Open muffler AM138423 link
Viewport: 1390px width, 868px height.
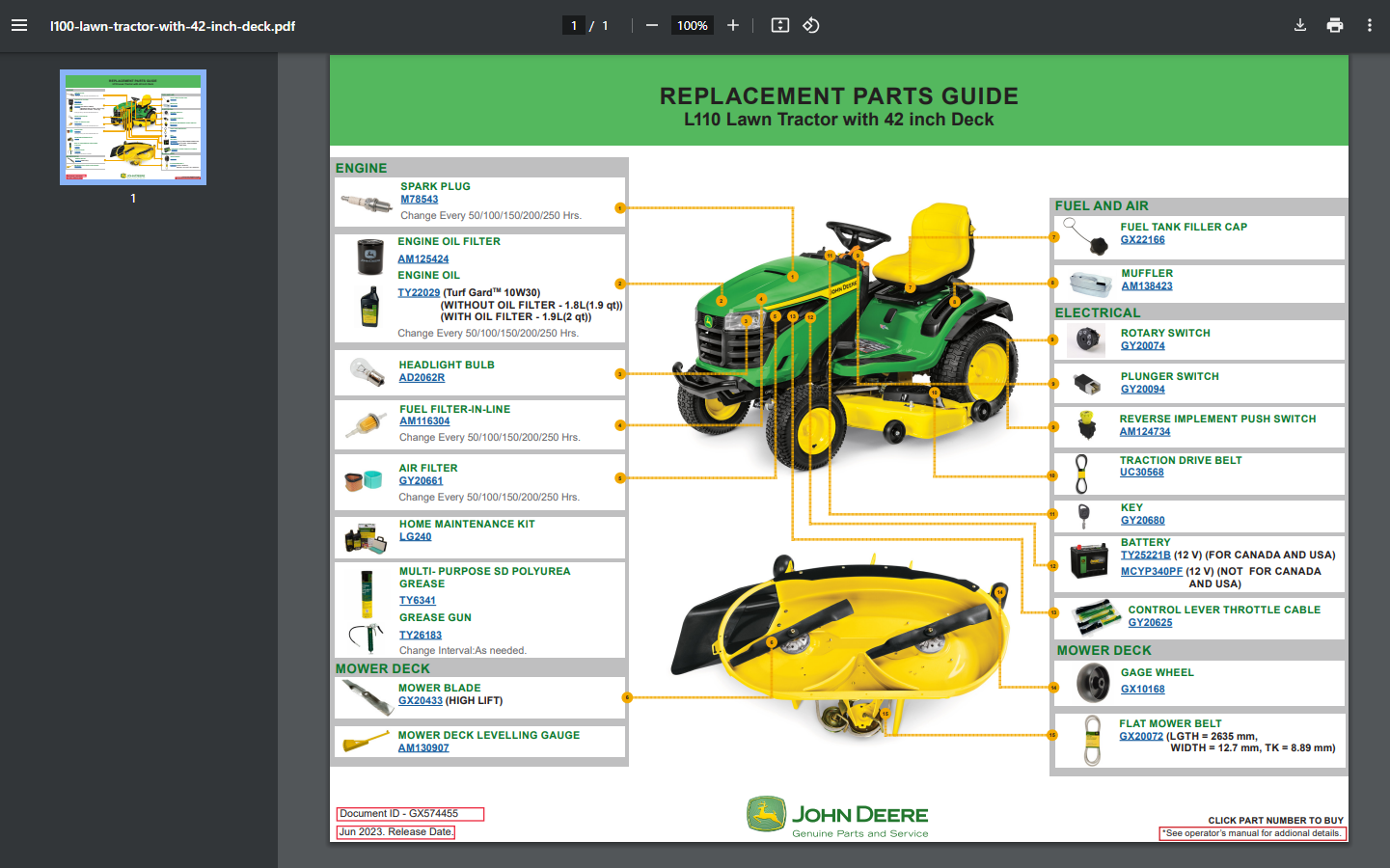1147,286
